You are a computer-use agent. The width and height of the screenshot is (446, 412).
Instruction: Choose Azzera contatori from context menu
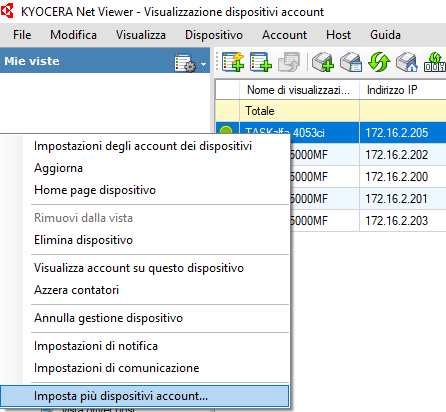(x=76, y=290)
